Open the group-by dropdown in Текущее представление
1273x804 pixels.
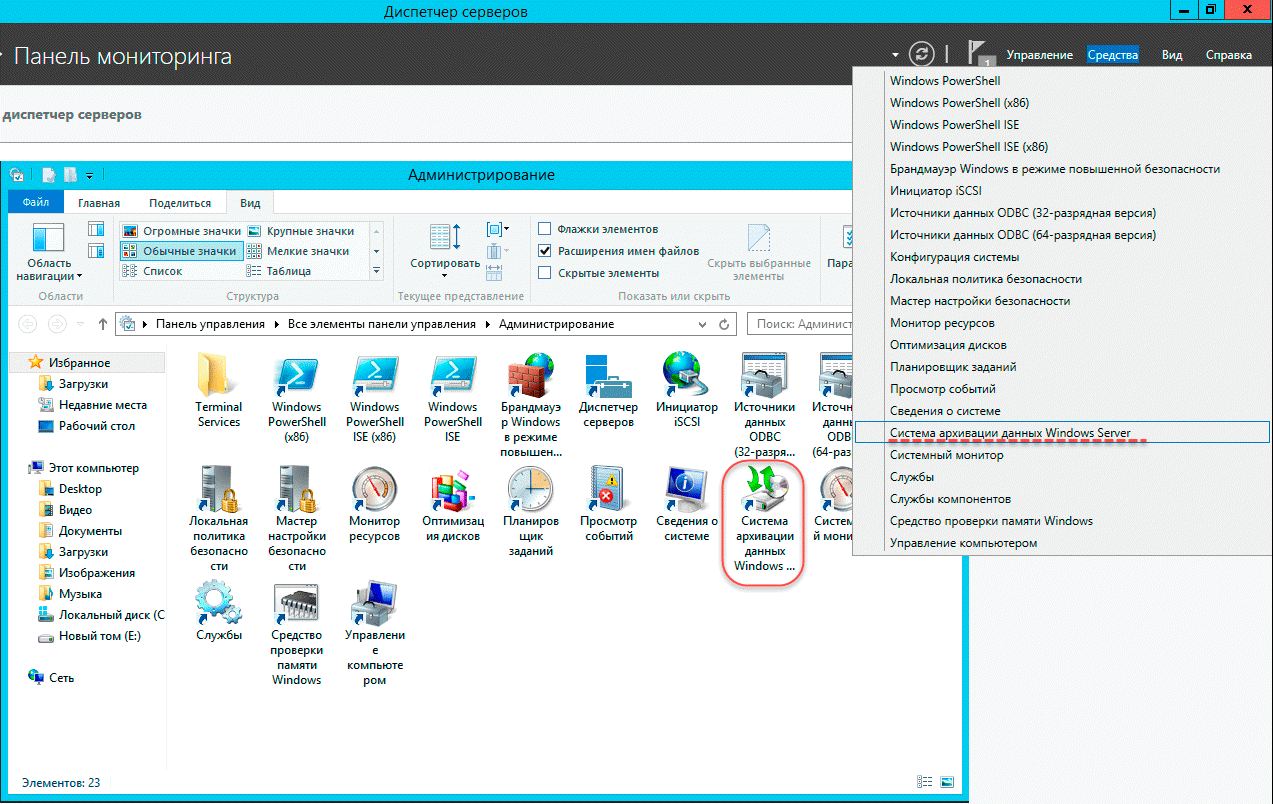pyautogui.click(x=498, y=229)
